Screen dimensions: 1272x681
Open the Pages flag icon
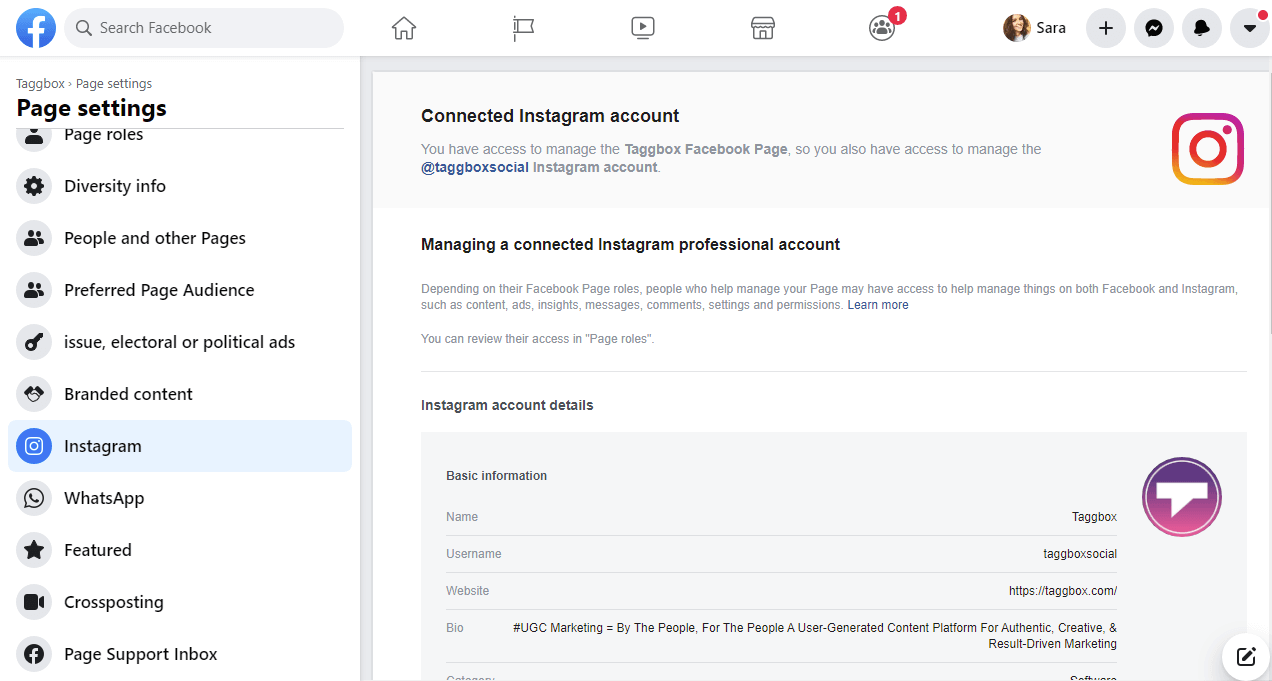pos(523,28)
